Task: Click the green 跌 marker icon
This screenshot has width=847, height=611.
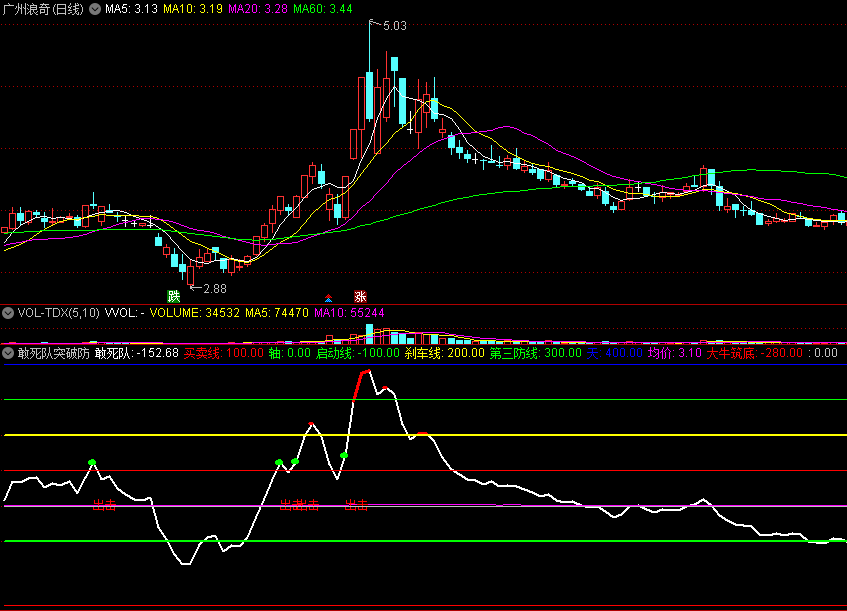Action: click(x=173, y=296)
